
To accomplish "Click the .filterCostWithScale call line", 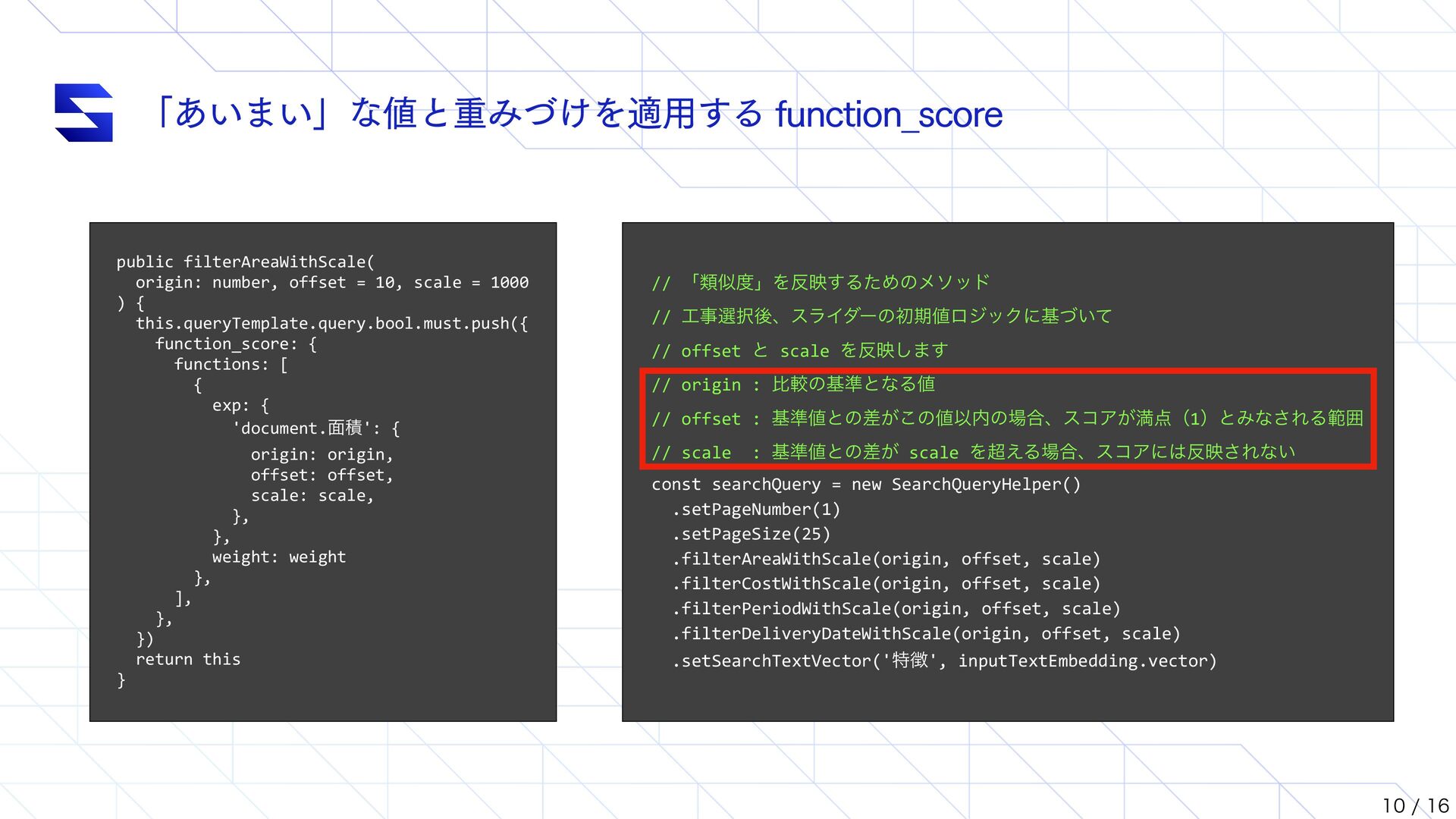I will tap(885, 584).
